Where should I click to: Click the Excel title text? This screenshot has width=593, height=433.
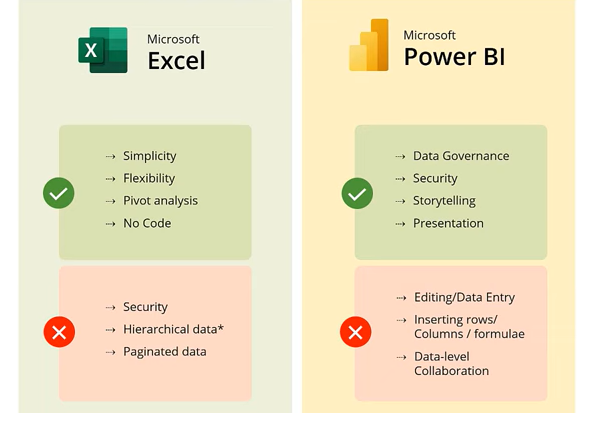[176, 61]
